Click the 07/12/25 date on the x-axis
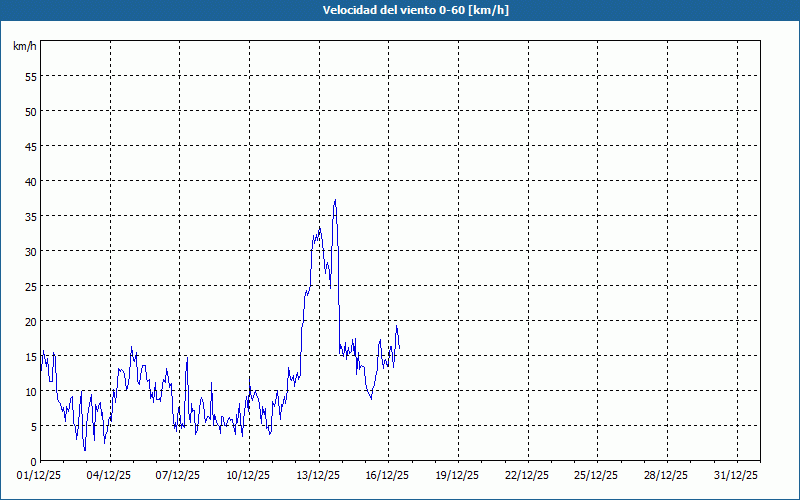The width and height of the screenshot is (800, 500). (x=180, y=475)
